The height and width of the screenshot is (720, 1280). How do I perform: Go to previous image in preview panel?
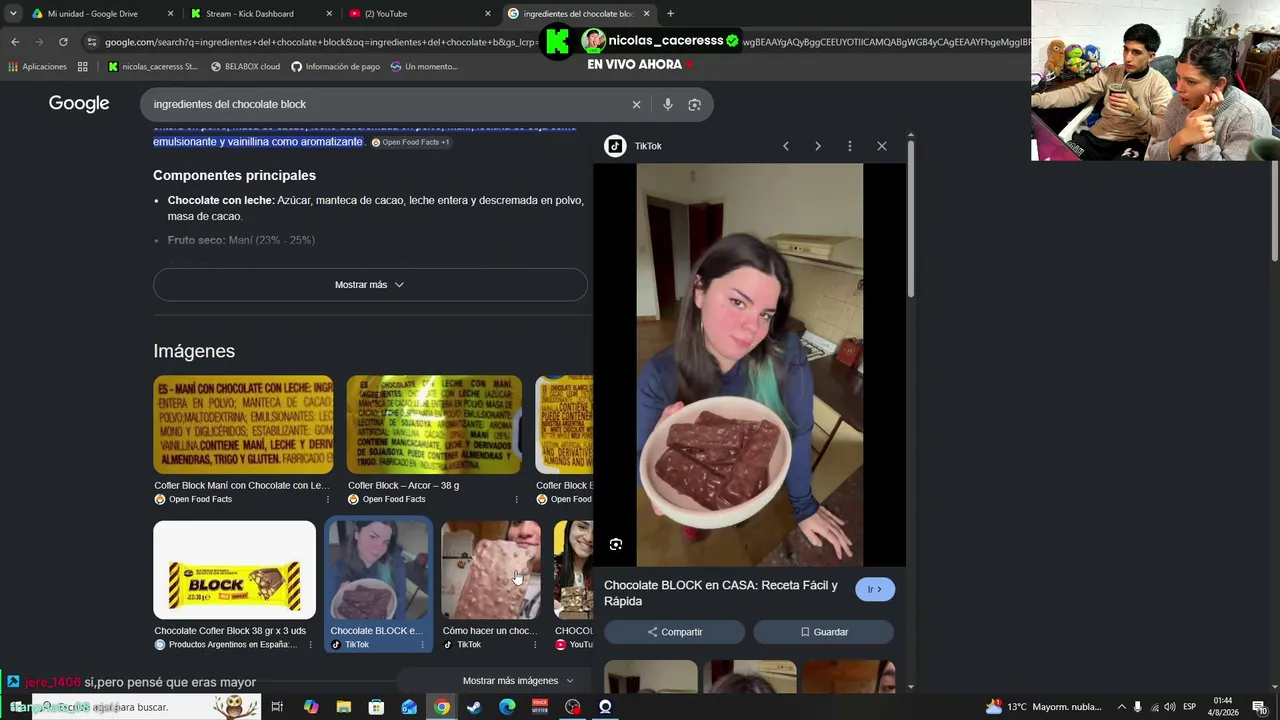pyautogui.click(x=786, y=146)
